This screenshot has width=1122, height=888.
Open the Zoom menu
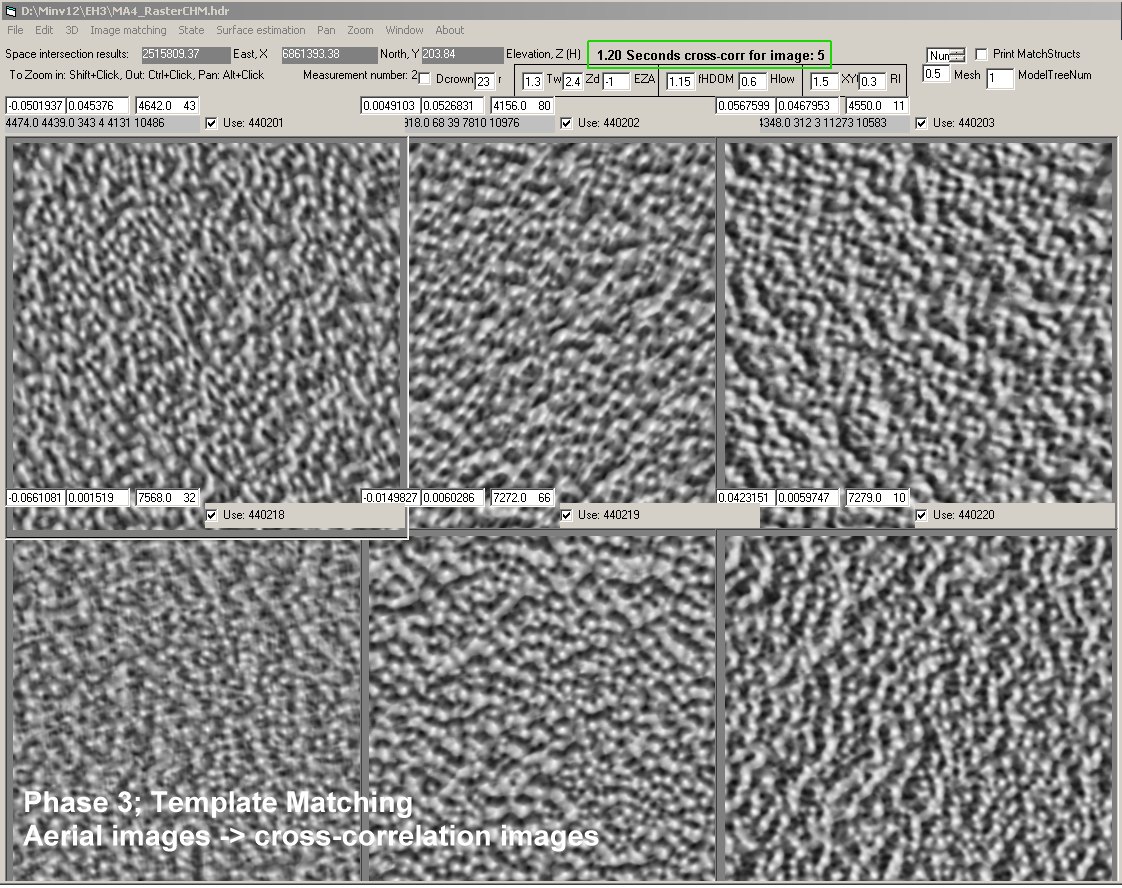(360, 30)
